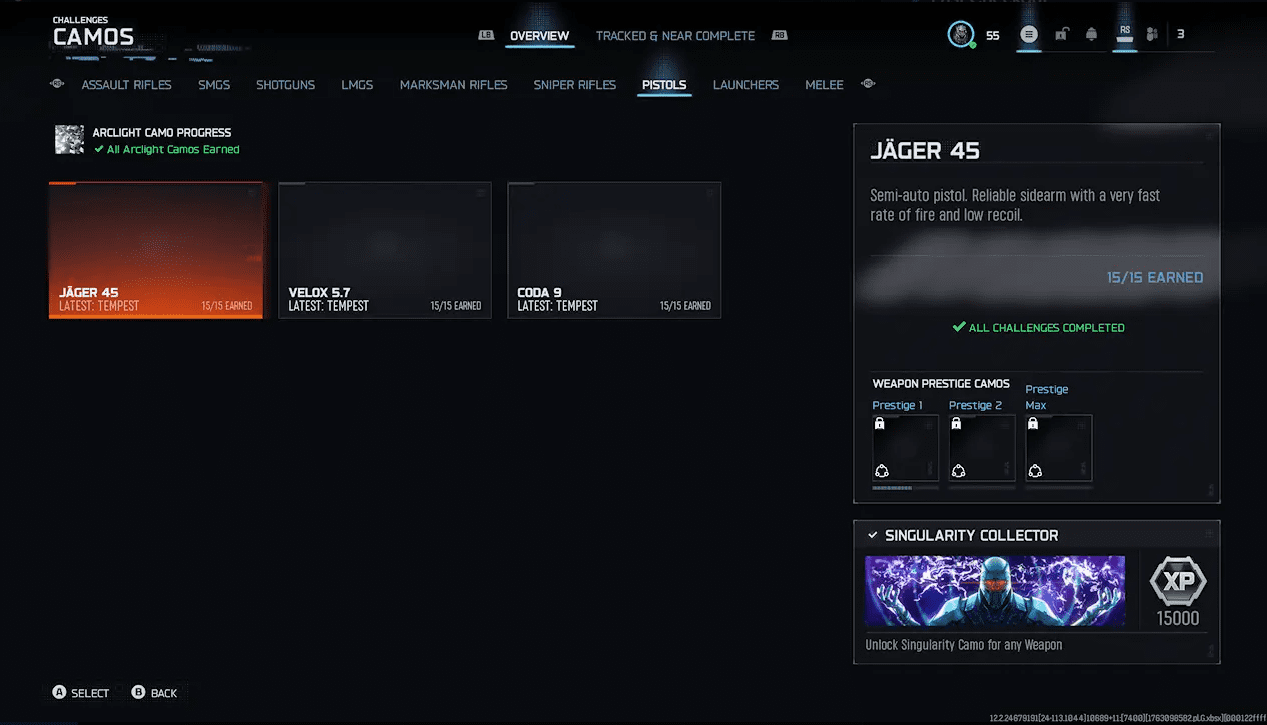1267x725 pixels.
Task: Open the Sniper Rifles category tab
Action: tap(574, 85)
